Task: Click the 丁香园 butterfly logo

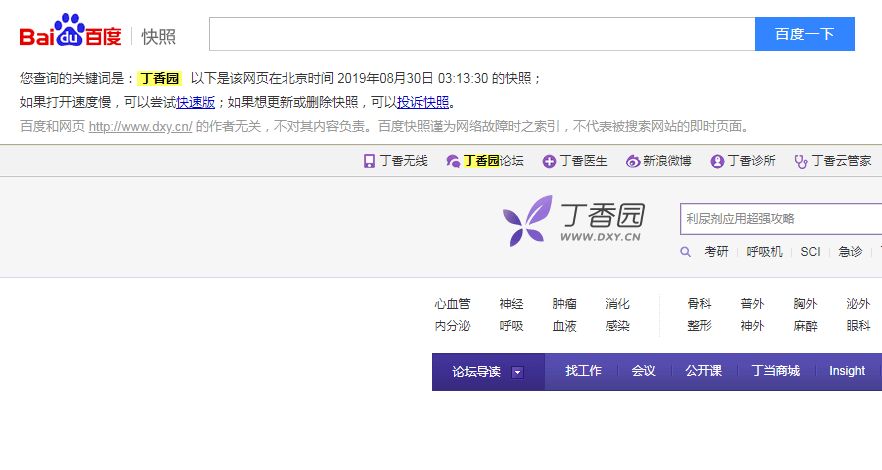Action: (x=573, y=220)
